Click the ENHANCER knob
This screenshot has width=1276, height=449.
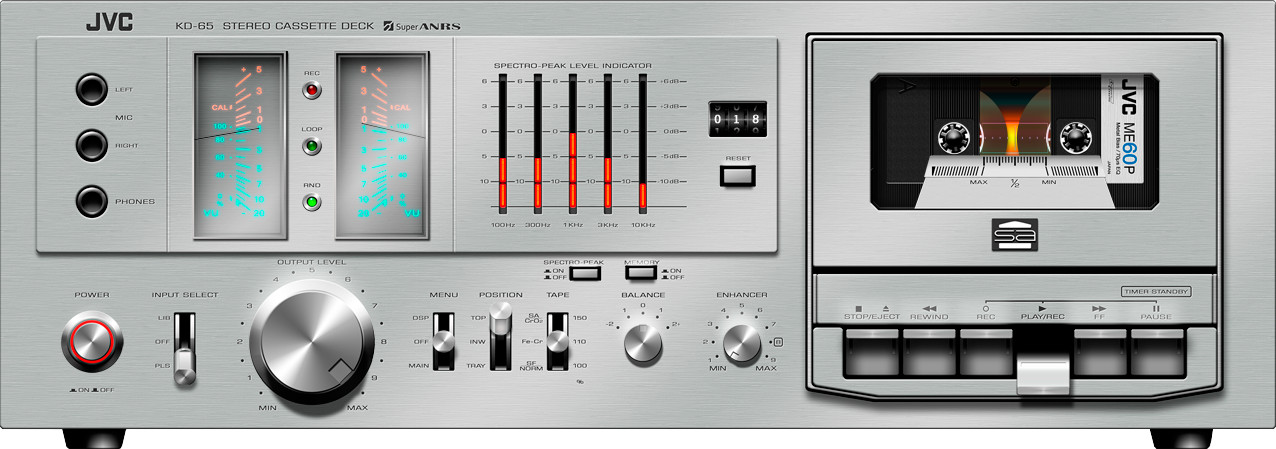(741, 343)
